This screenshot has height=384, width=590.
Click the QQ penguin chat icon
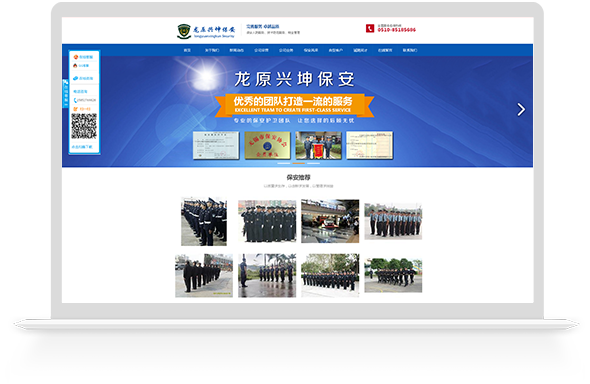coord(75,65)
